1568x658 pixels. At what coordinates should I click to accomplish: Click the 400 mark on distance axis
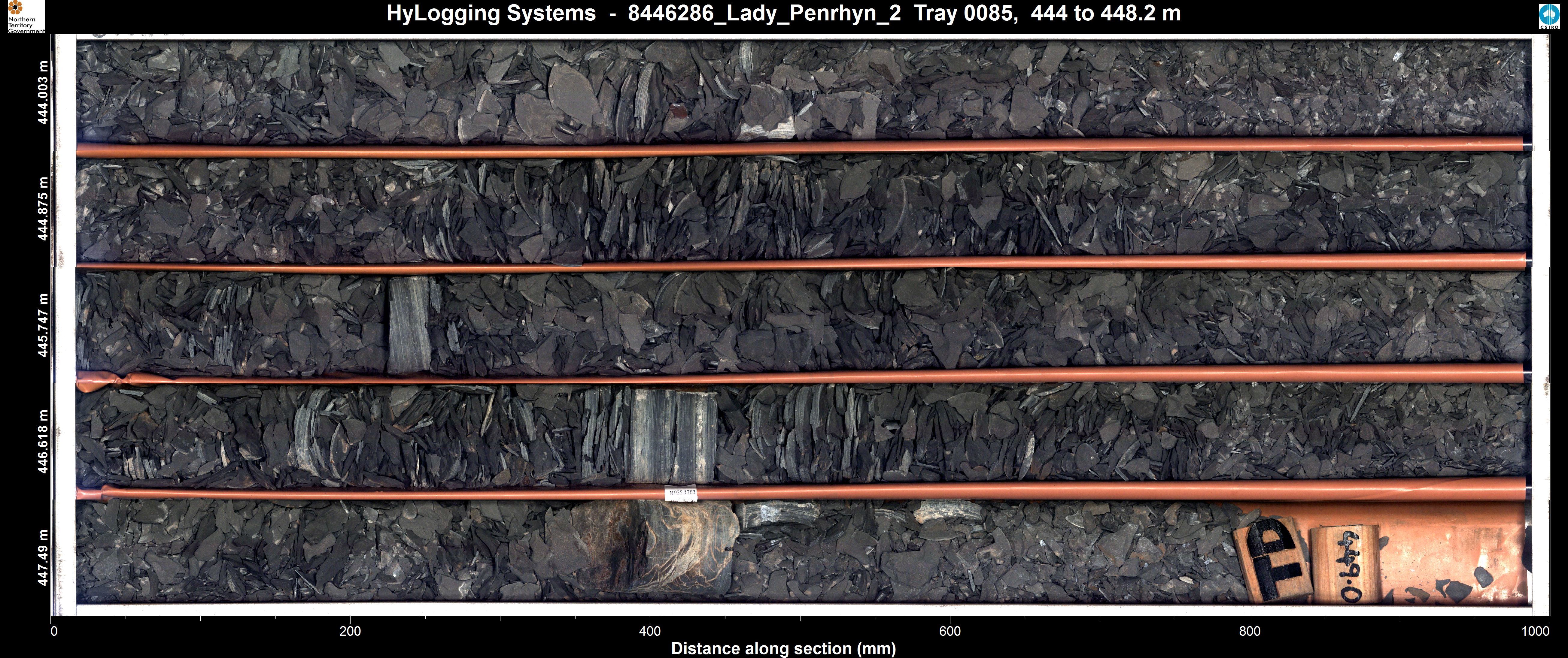click(649, 631)
